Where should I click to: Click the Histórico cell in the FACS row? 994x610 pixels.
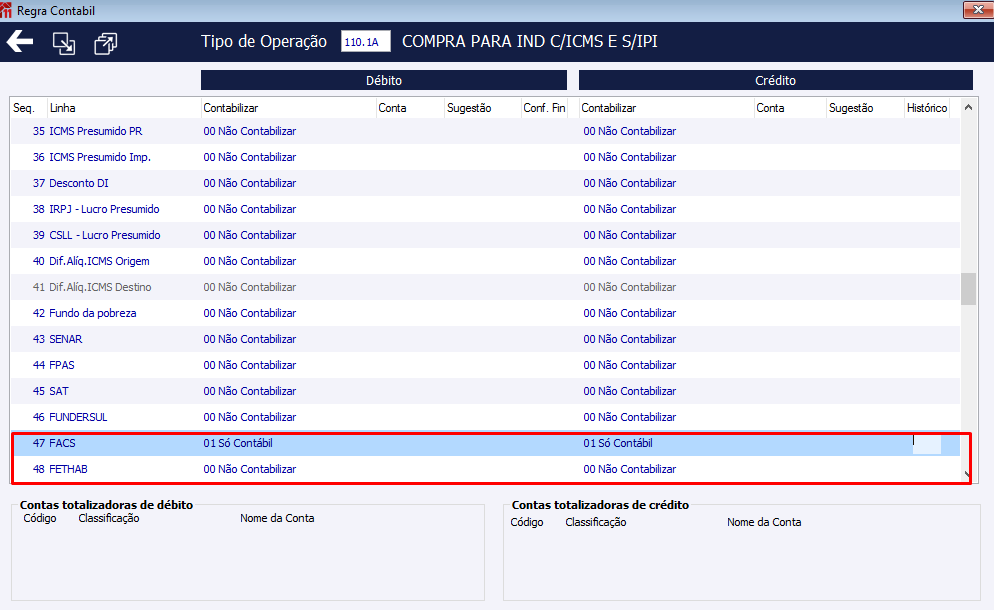pos(927,443)
